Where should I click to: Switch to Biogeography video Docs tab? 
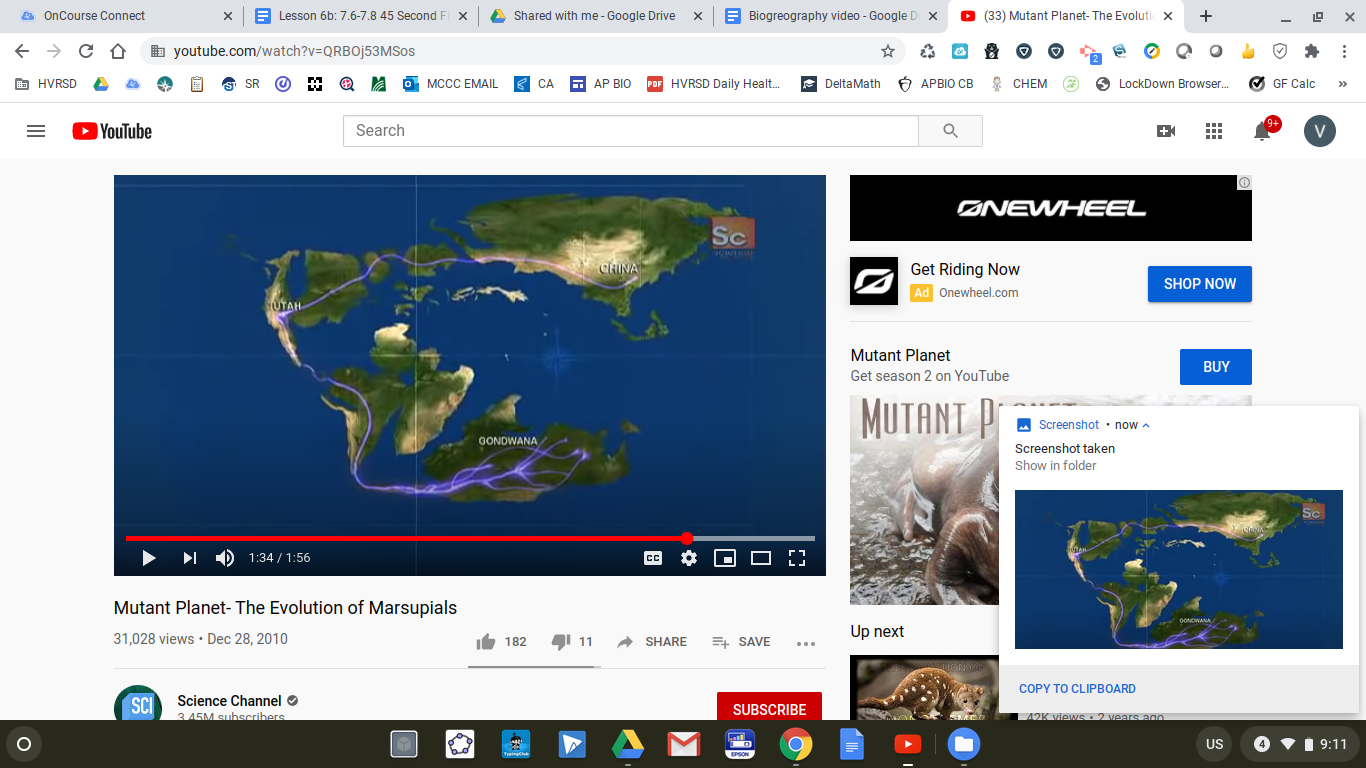[x=830, y=16]
